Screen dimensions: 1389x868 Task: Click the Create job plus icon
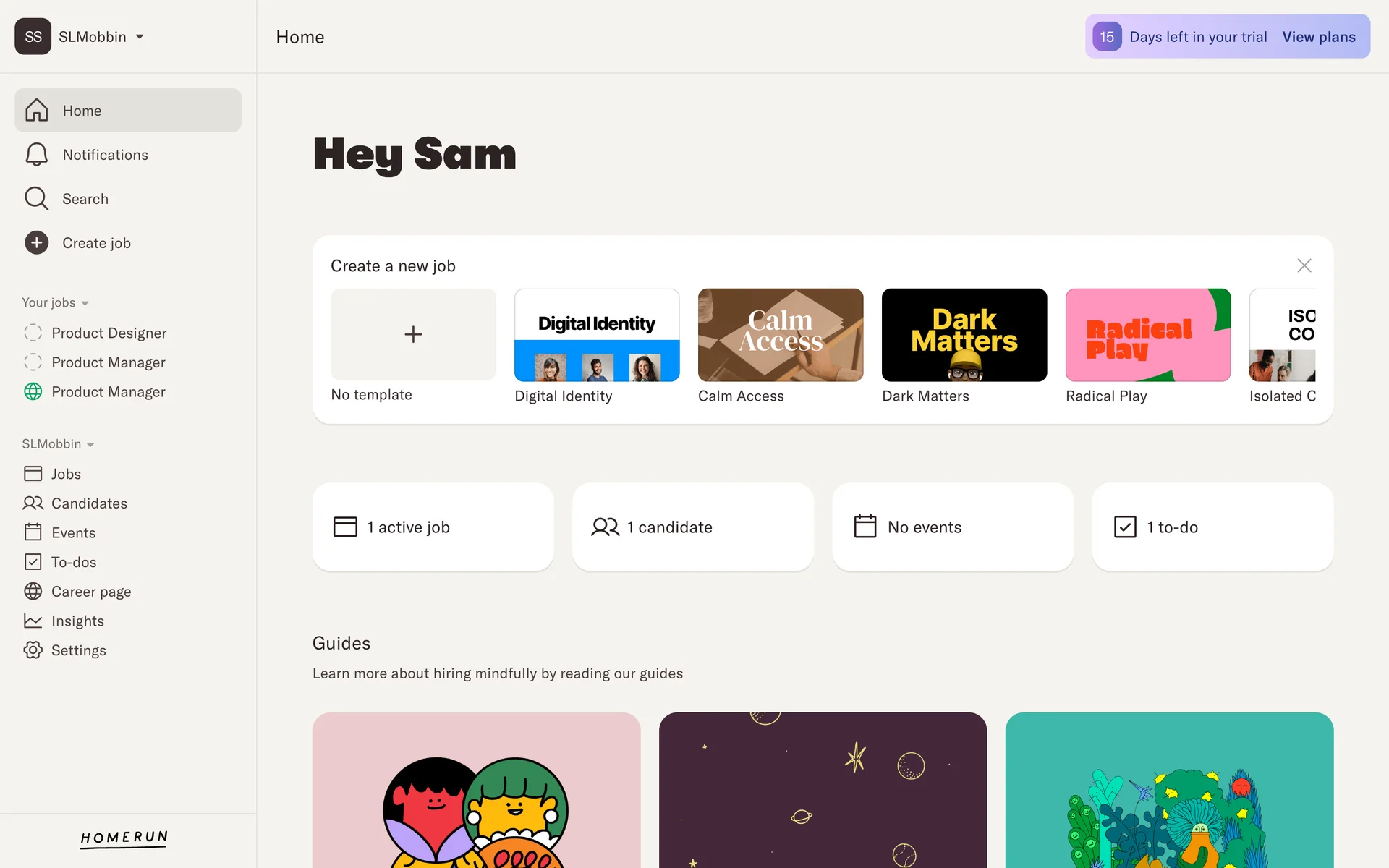click(36, 243)
